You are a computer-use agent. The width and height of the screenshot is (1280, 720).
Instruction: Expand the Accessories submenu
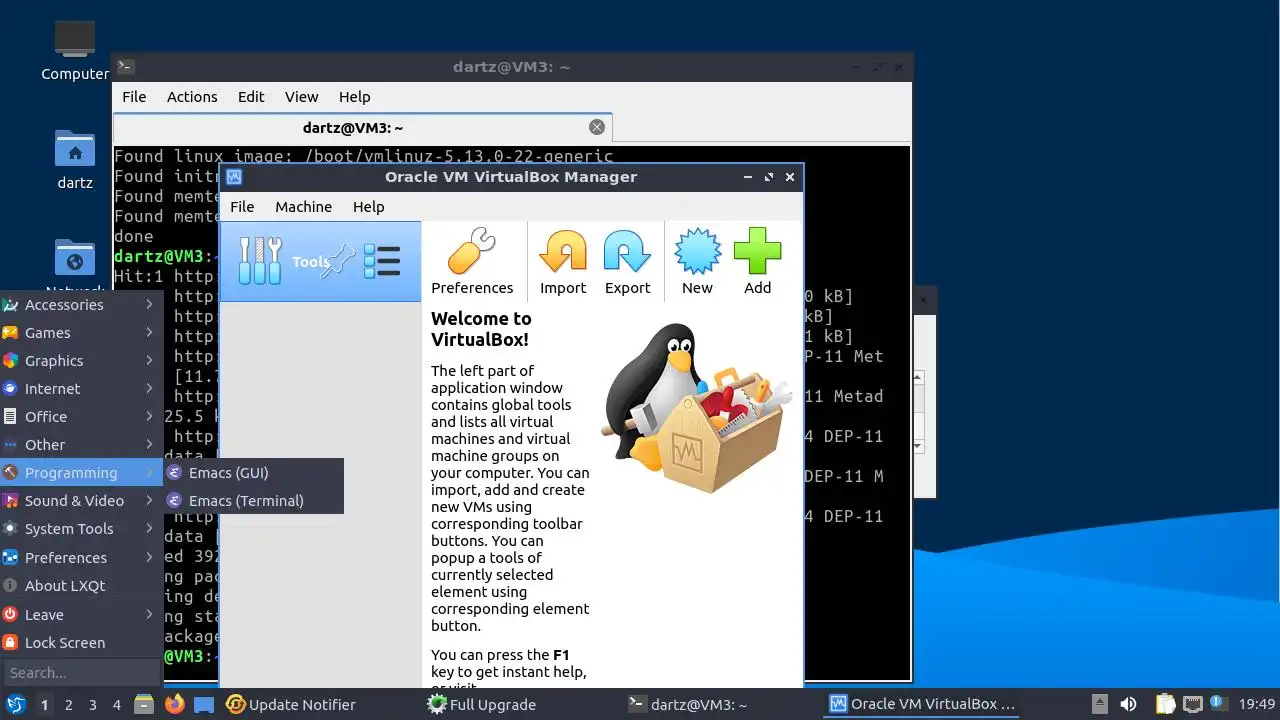(81, 304)
